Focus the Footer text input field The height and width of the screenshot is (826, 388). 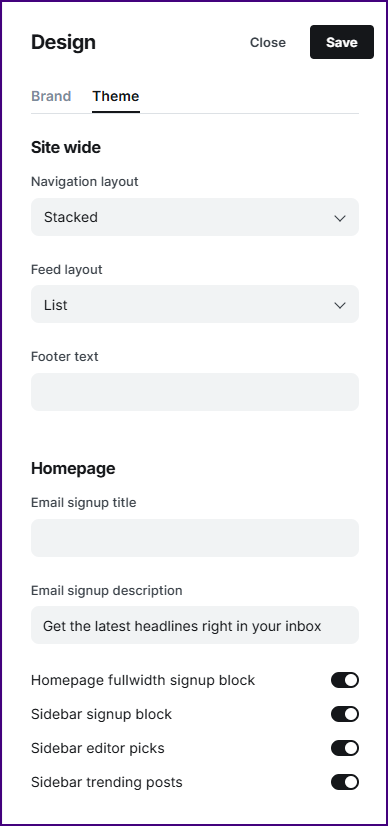click(195, 392)
